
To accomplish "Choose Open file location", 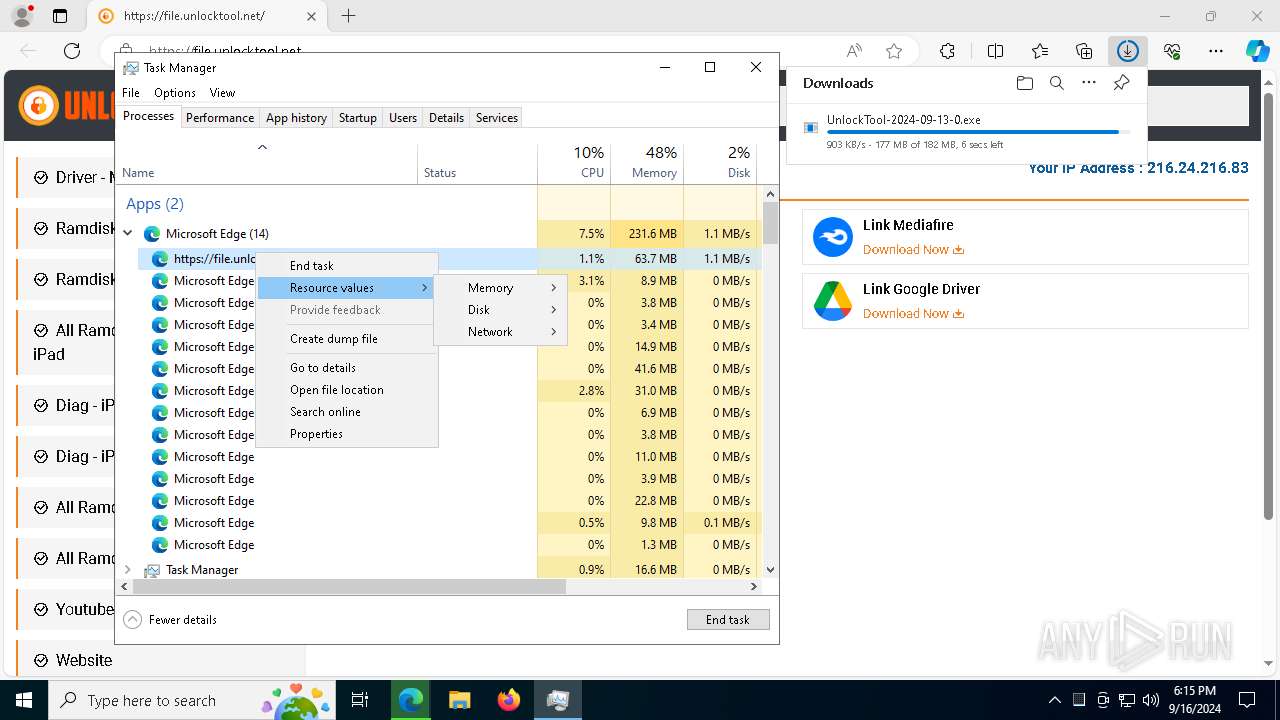I will coord(347,390).
